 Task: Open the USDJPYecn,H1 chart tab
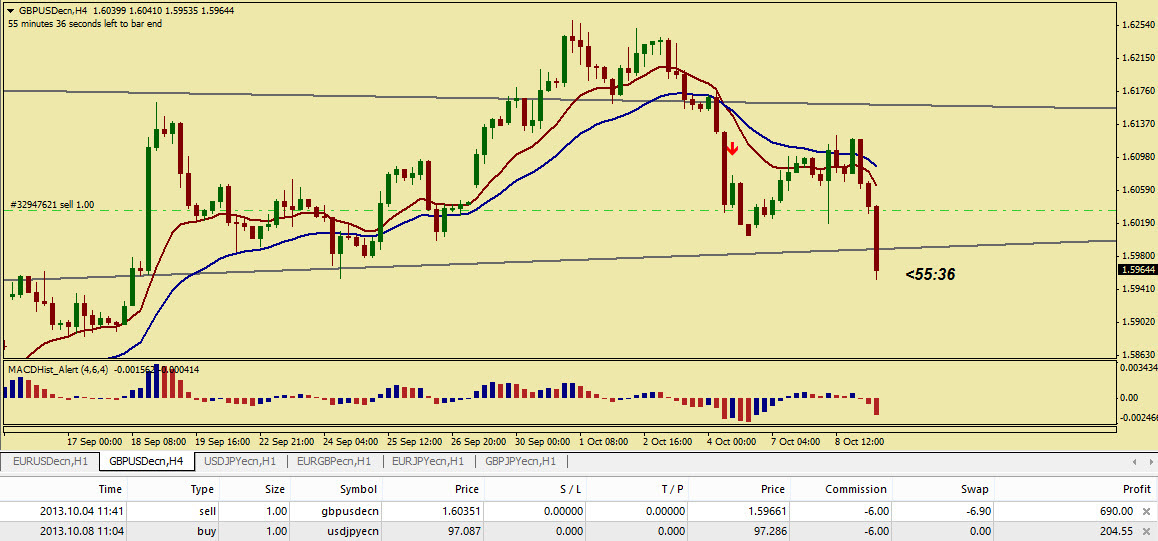[x=241, y=461]
